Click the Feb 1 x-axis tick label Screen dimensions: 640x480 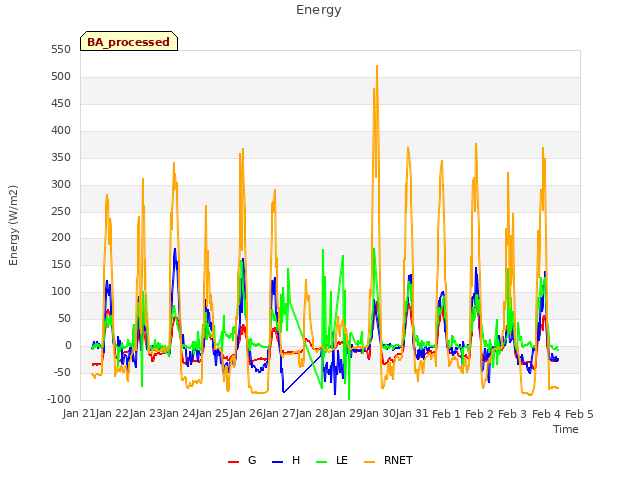[446, 414]
